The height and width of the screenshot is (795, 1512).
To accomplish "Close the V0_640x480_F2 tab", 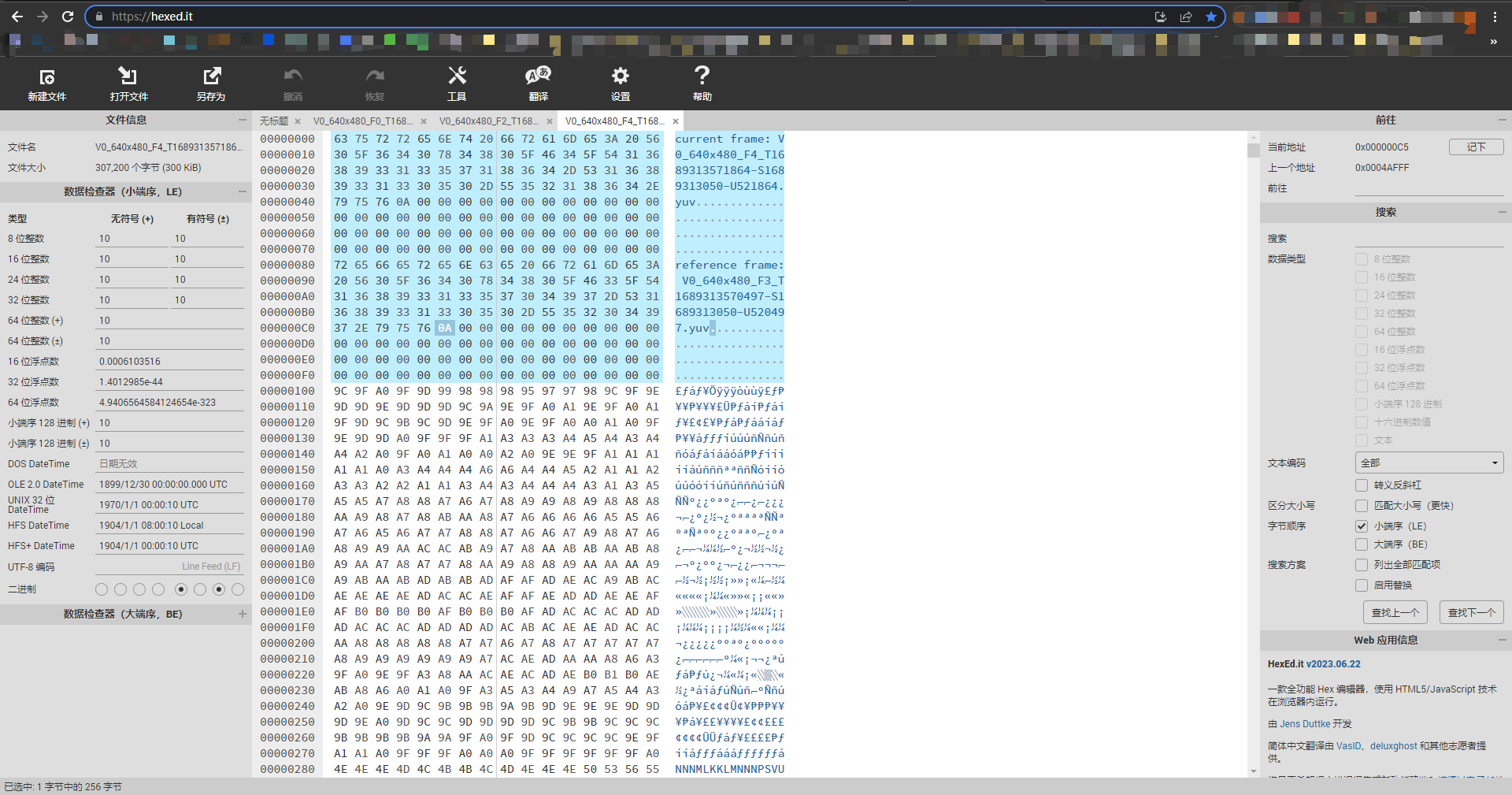I will 550,121.
